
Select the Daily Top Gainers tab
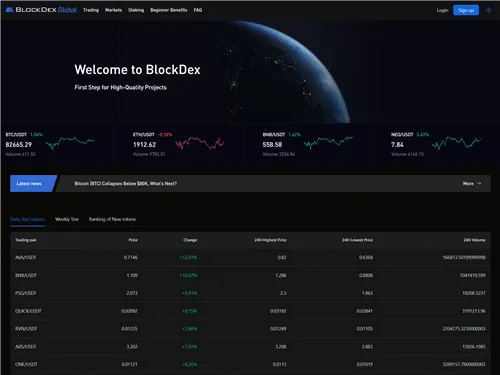pos(27,219)
